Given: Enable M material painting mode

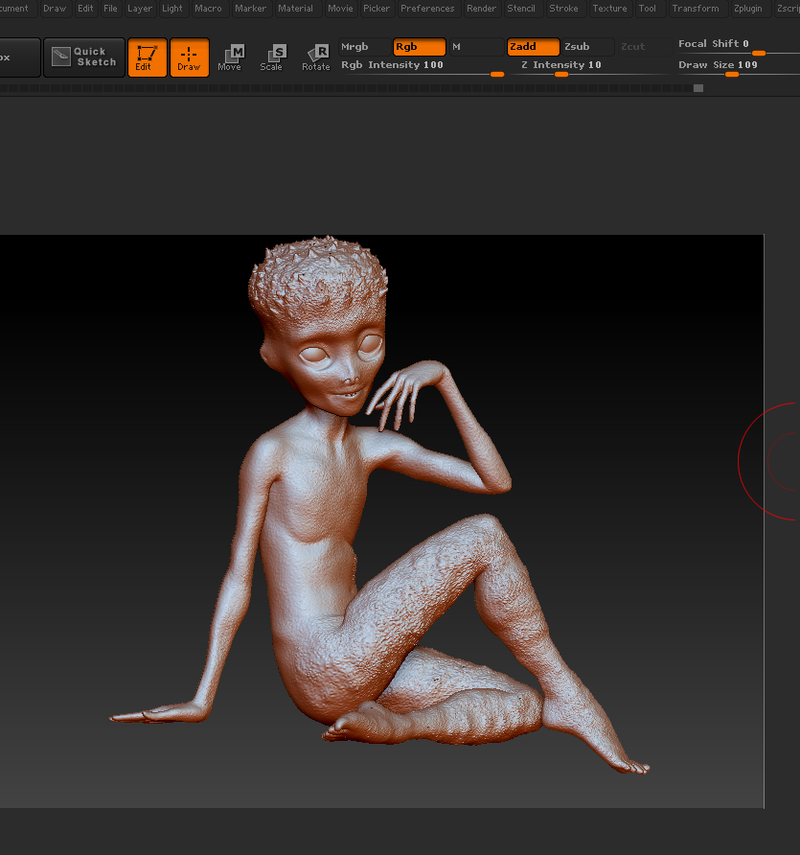Looking at the screenshot, I should [476, 47].
